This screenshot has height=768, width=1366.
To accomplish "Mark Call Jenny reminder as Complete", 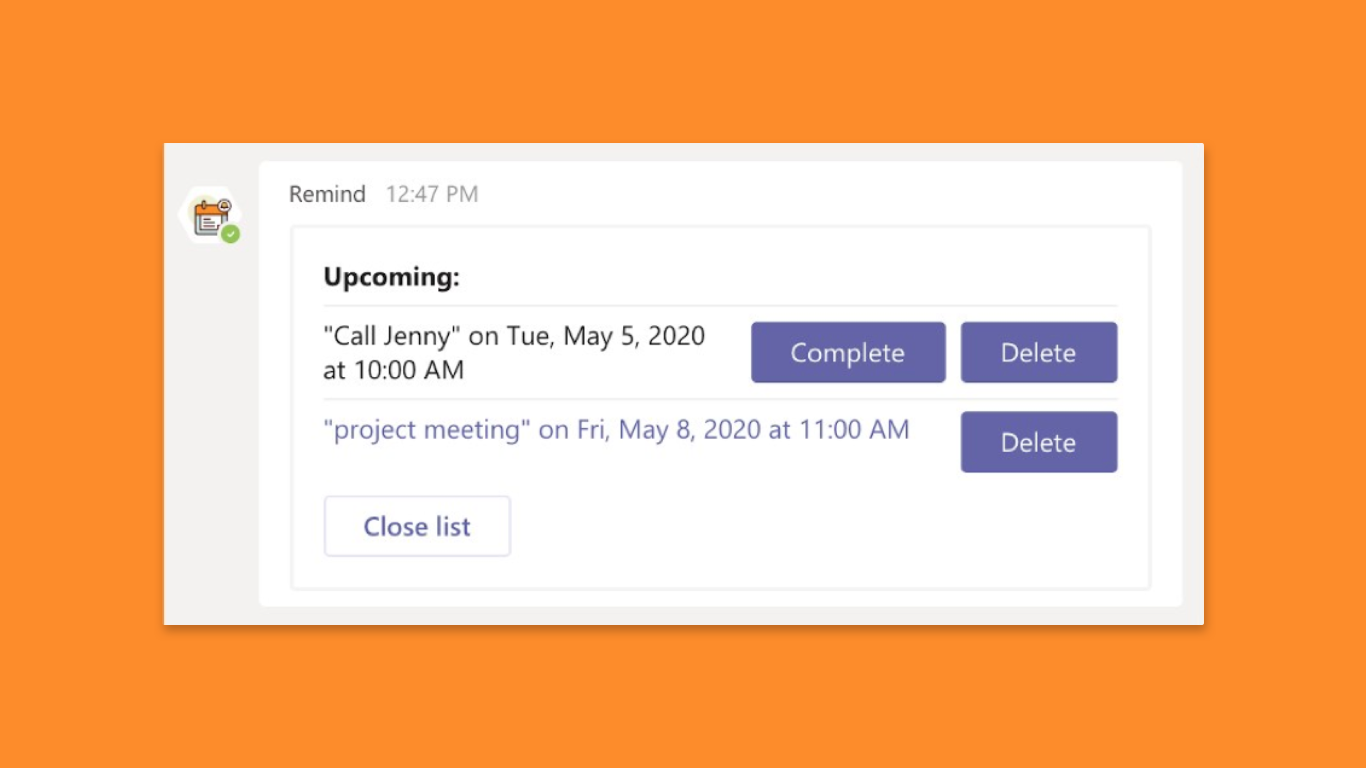I will (x=848, y=352).
